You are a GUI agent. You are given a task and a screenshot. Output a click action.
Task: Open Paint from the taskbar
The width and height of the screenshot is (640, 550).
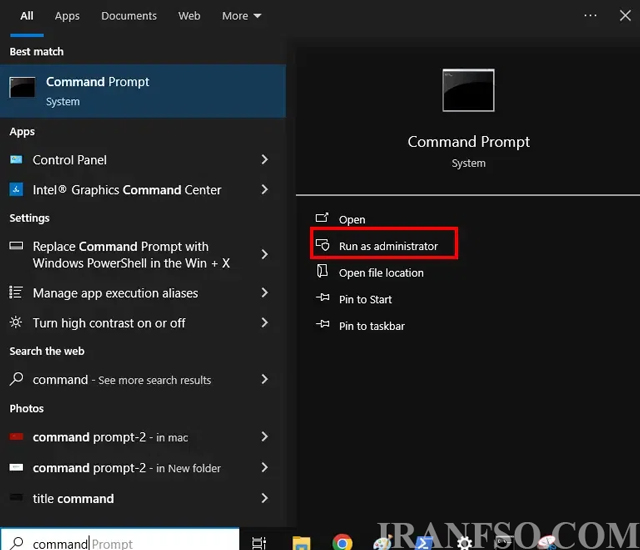[x=382, y=543]
